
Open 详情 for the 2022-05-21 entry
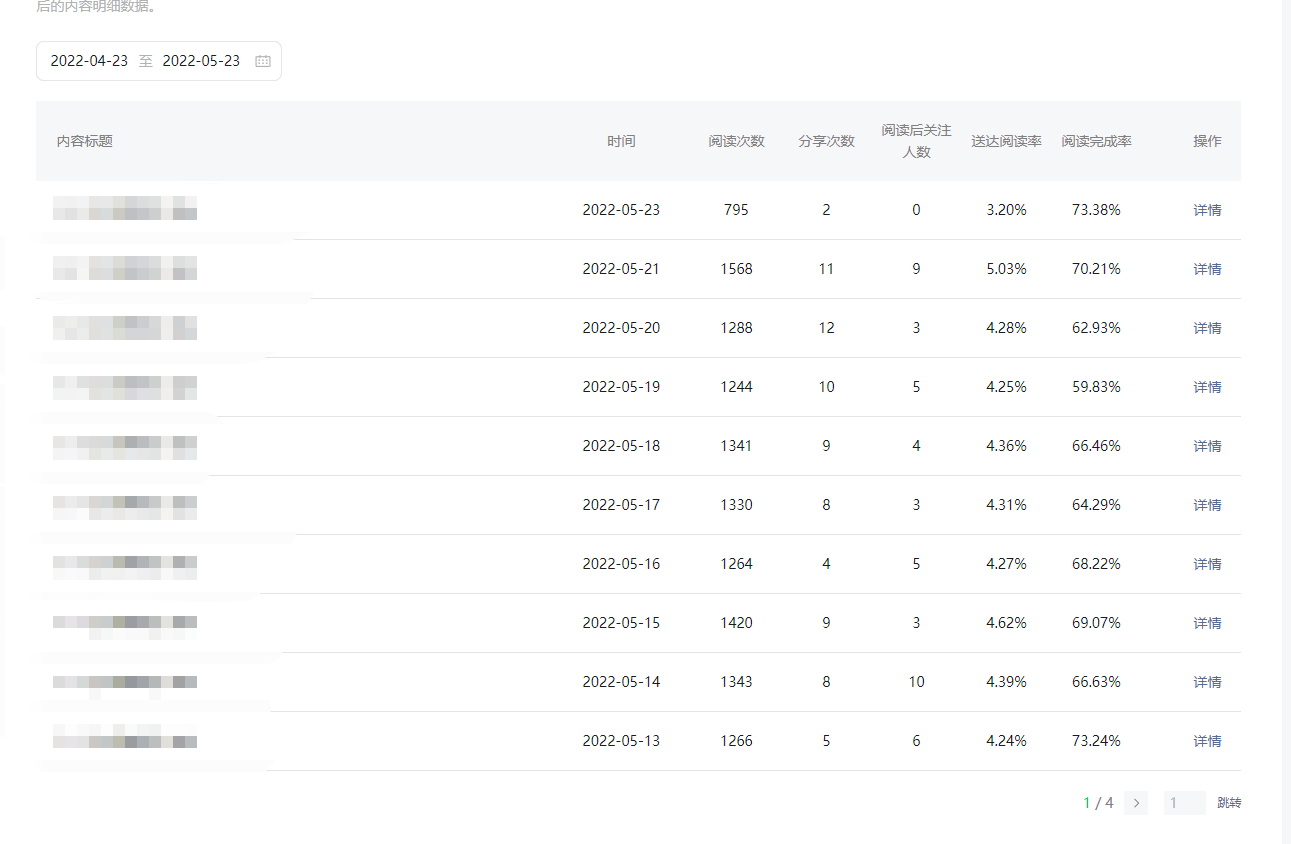(x=1207, y=269)
